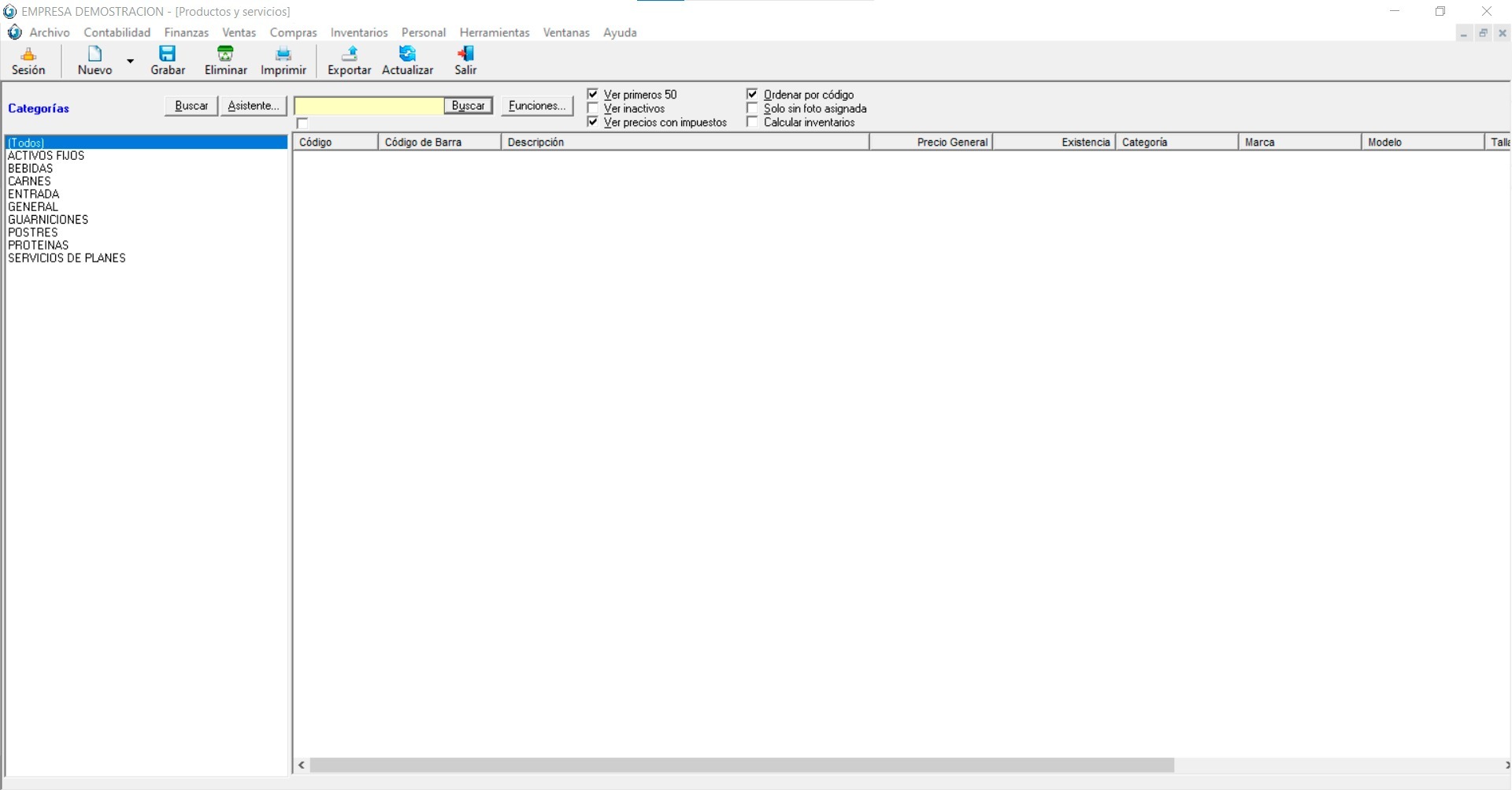Open the Inventarios menu
Image resolution: width=1512 pixels, height=790 pixels.
pos(359,32)
